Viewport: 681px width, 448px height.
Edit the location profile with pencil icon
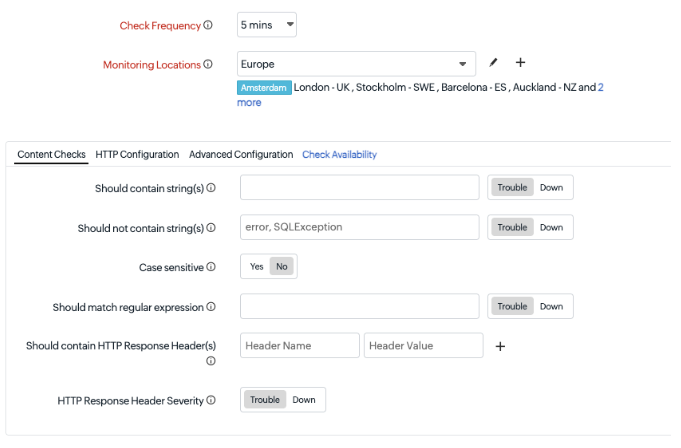click(x=493, y=63)
